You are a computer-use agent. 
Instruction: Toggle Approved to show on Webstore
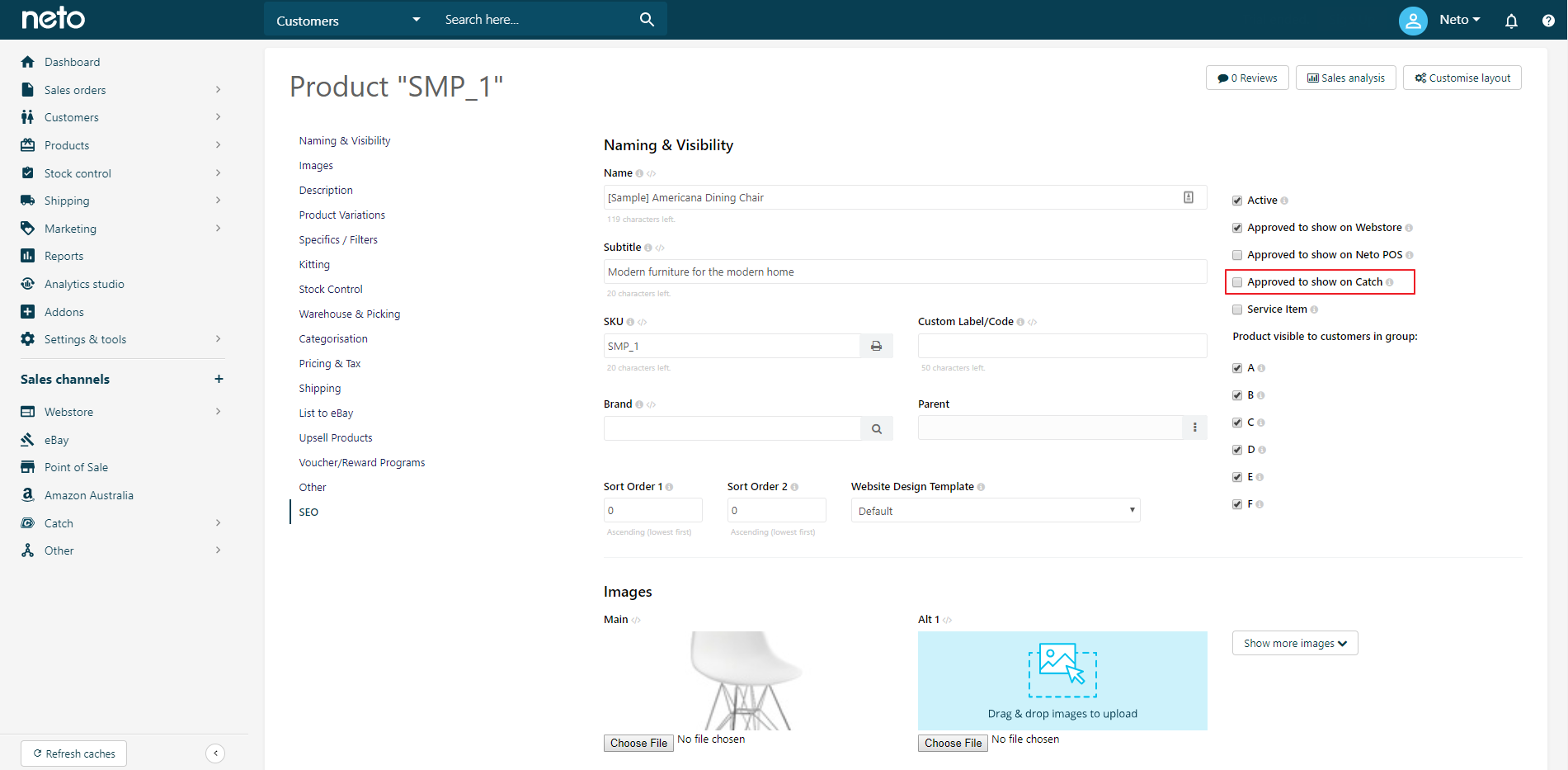click(1237, 228)
